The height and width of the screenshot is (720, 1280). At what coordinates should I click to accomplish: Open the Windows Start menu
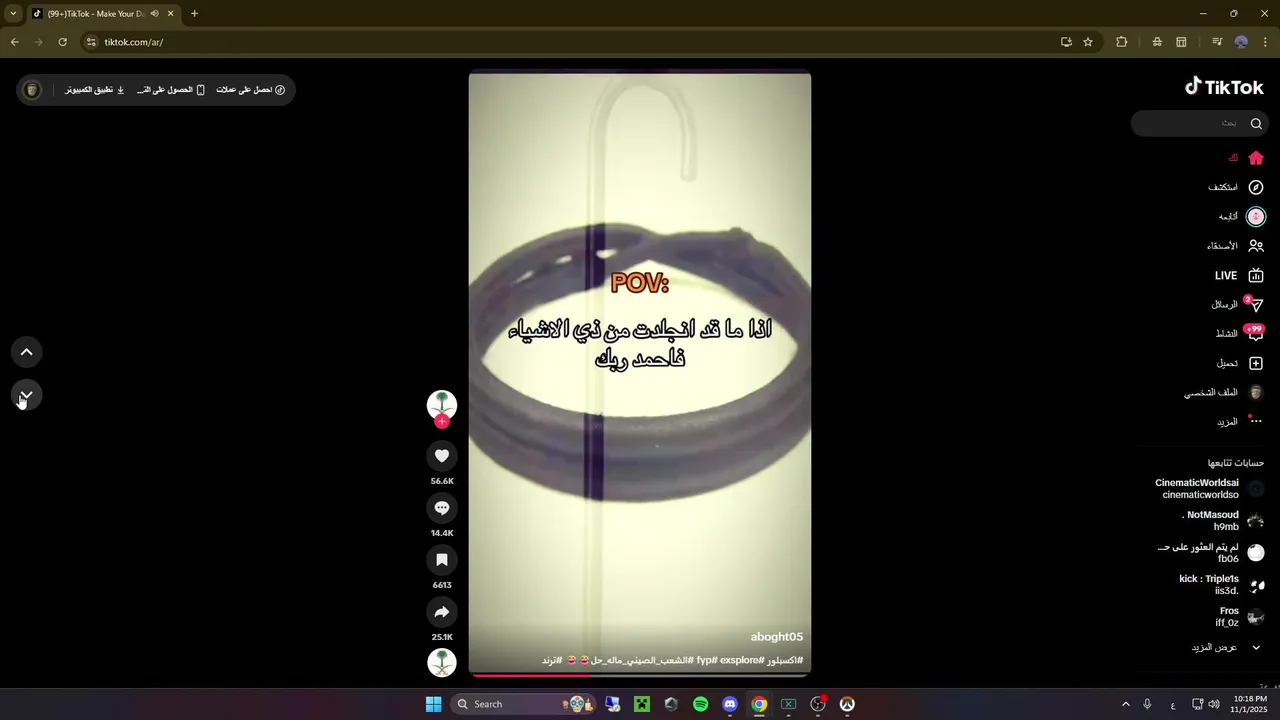(433, 704)
